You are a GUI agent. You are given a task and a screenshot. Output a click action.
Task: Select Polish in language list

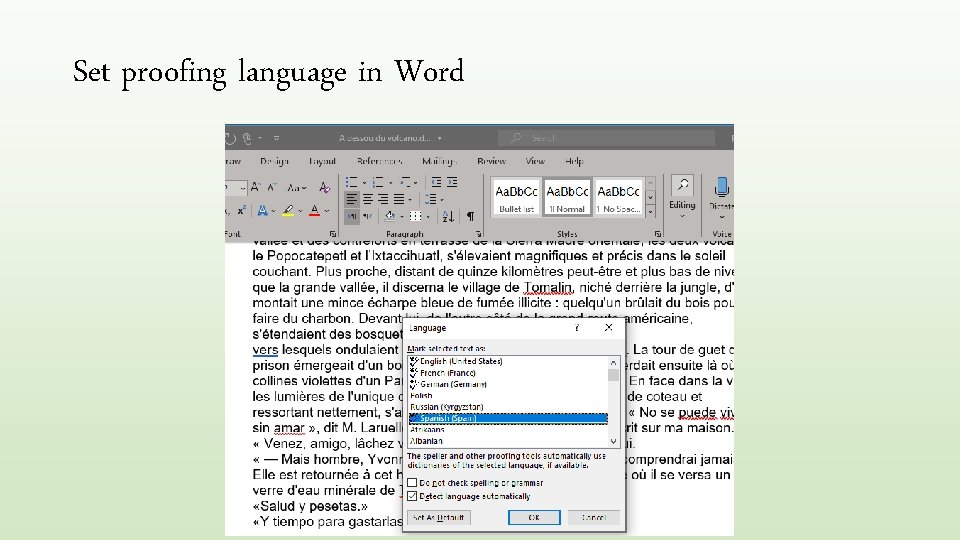tap(508, 396)
